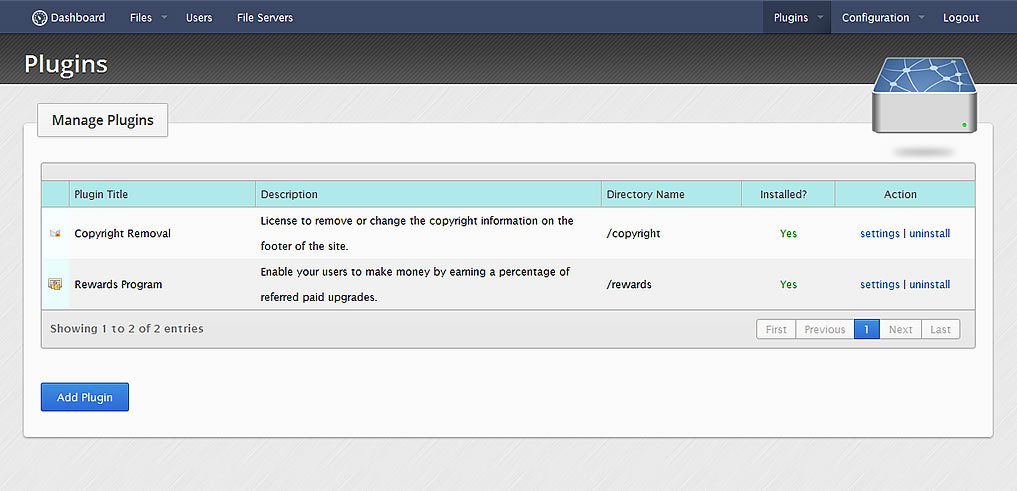Expand the Files menu dropdown arrow

pyautogui.click(x=163, y=18)
